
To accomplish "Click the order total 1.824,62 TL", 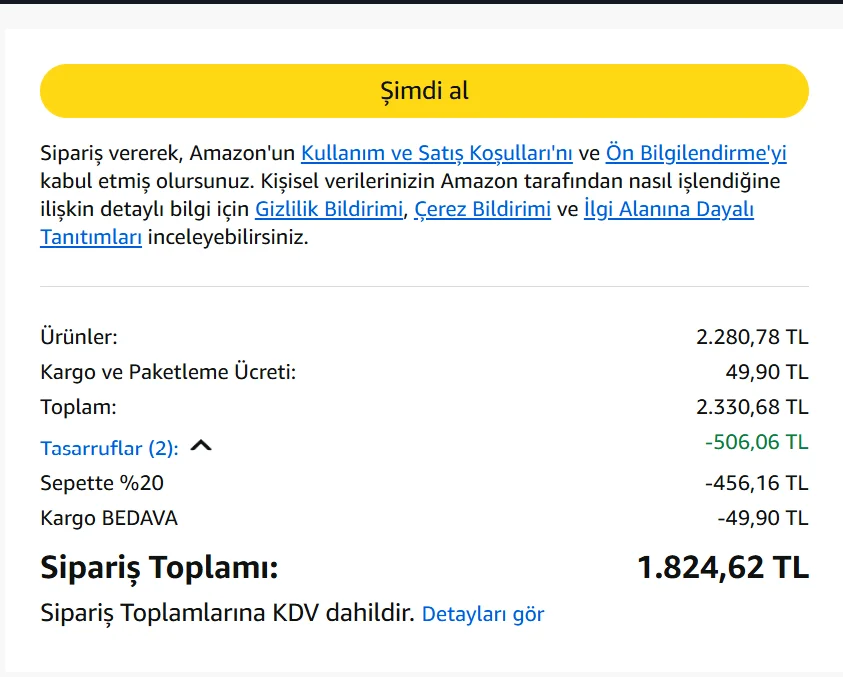I will (722, 568).
